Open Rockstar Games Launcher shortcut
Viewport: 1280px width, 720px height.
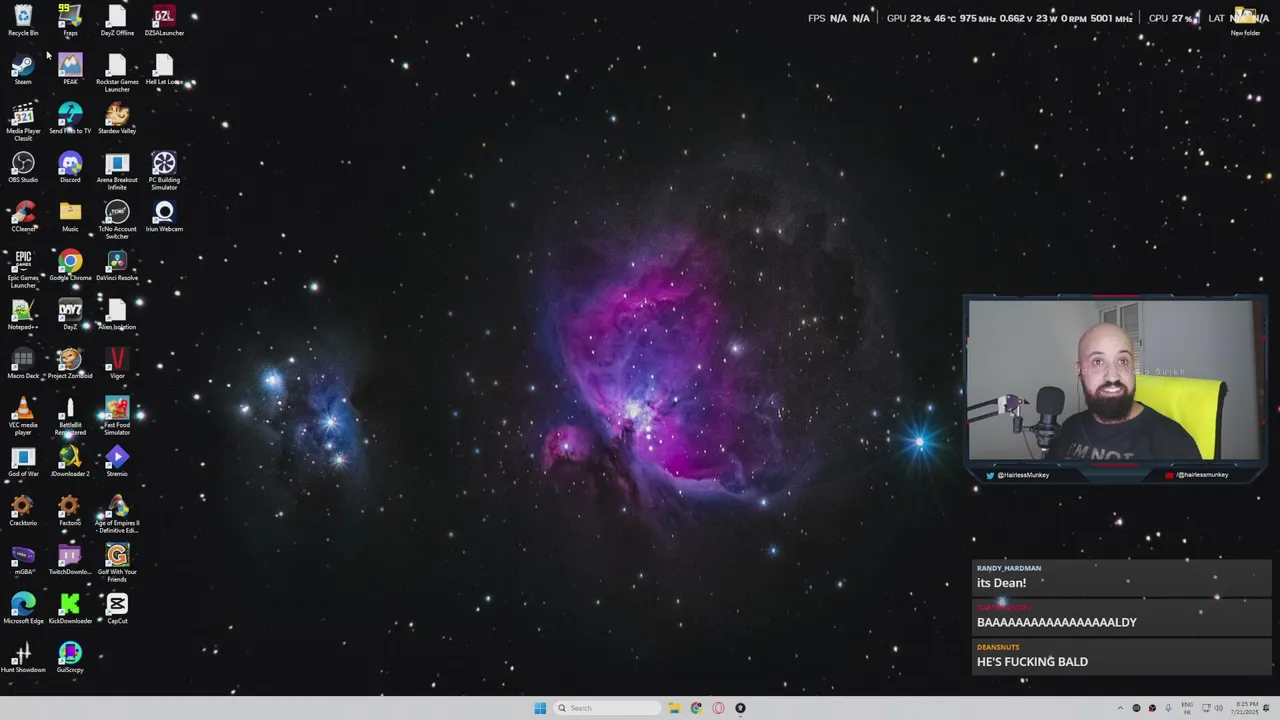tap(117, 73)
